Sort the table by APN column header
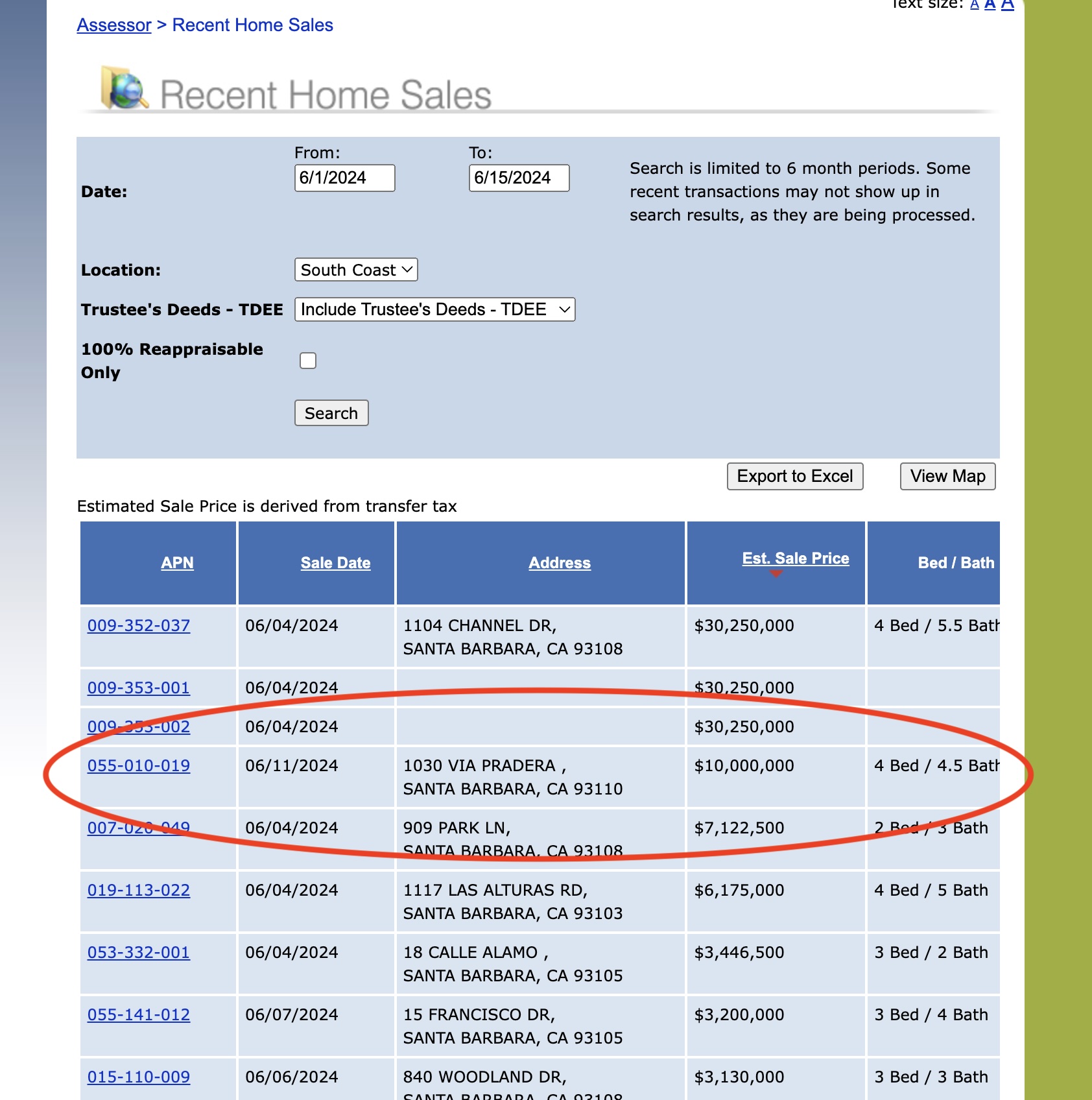The height and width of the screenshot is (1100, 1092). (x=177, y=563)
